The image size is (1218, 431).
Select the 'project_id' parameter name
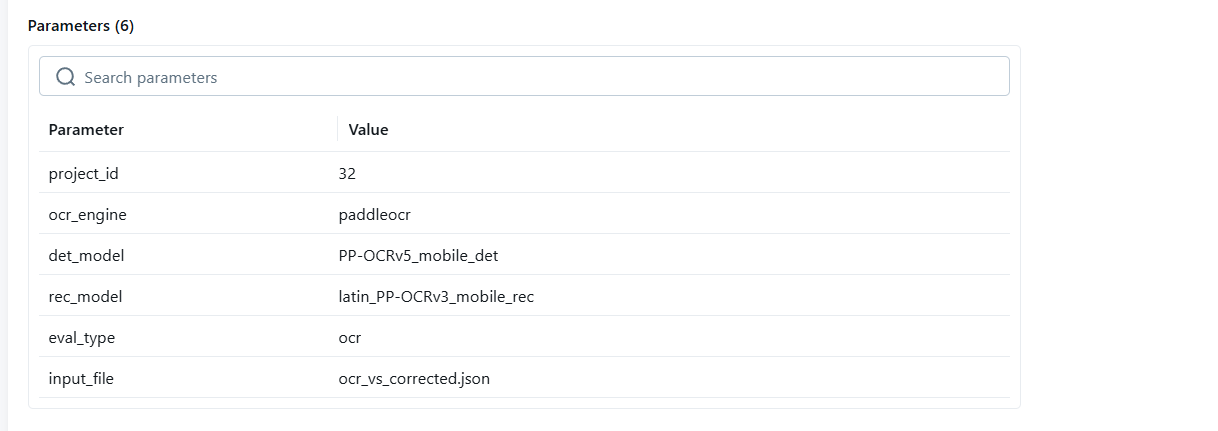pos(83,173)
